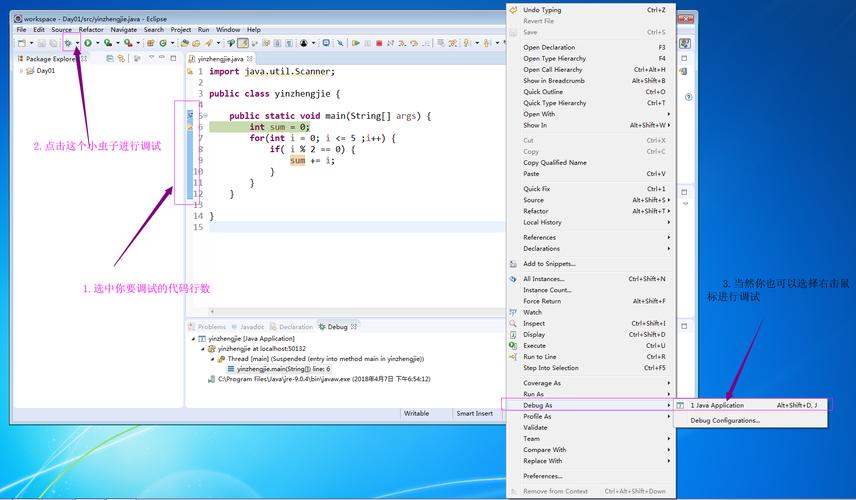The height and width of the screenshot is (500, 856).
Task: Click Link with Editor in Package Explorer
Action: pos(121,58)
